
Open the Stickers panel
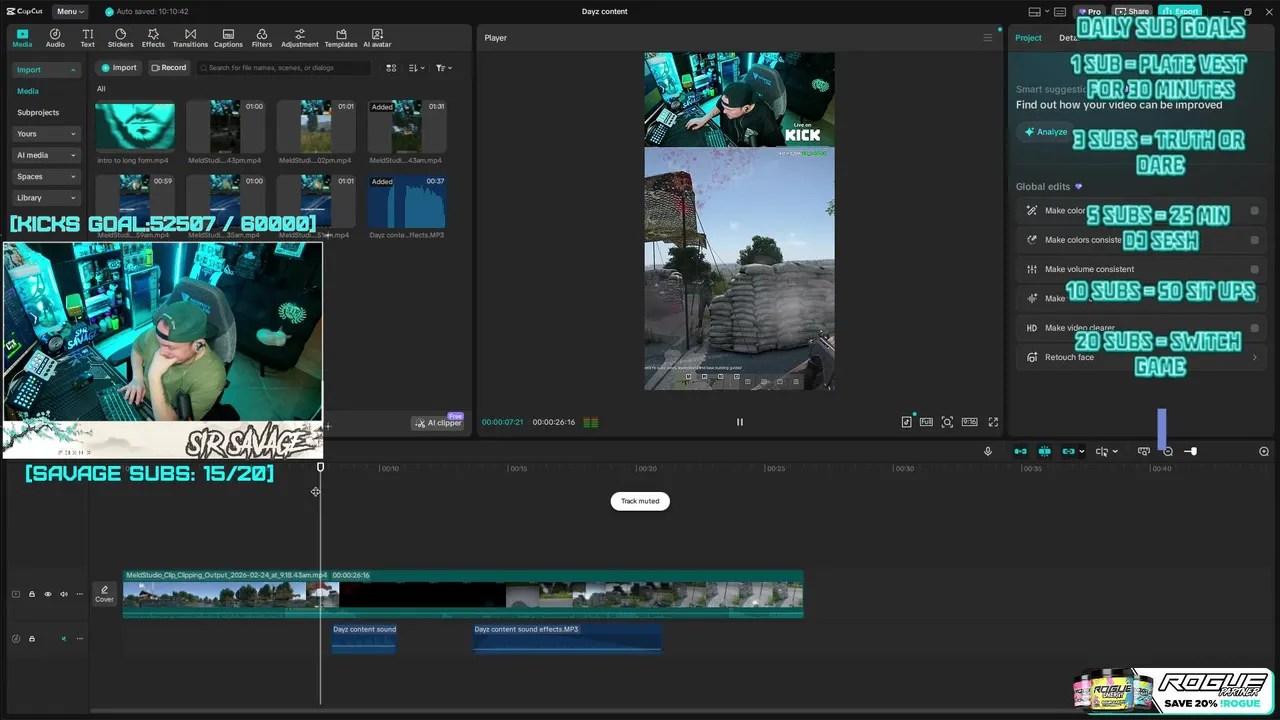click(x=120, y=38)
